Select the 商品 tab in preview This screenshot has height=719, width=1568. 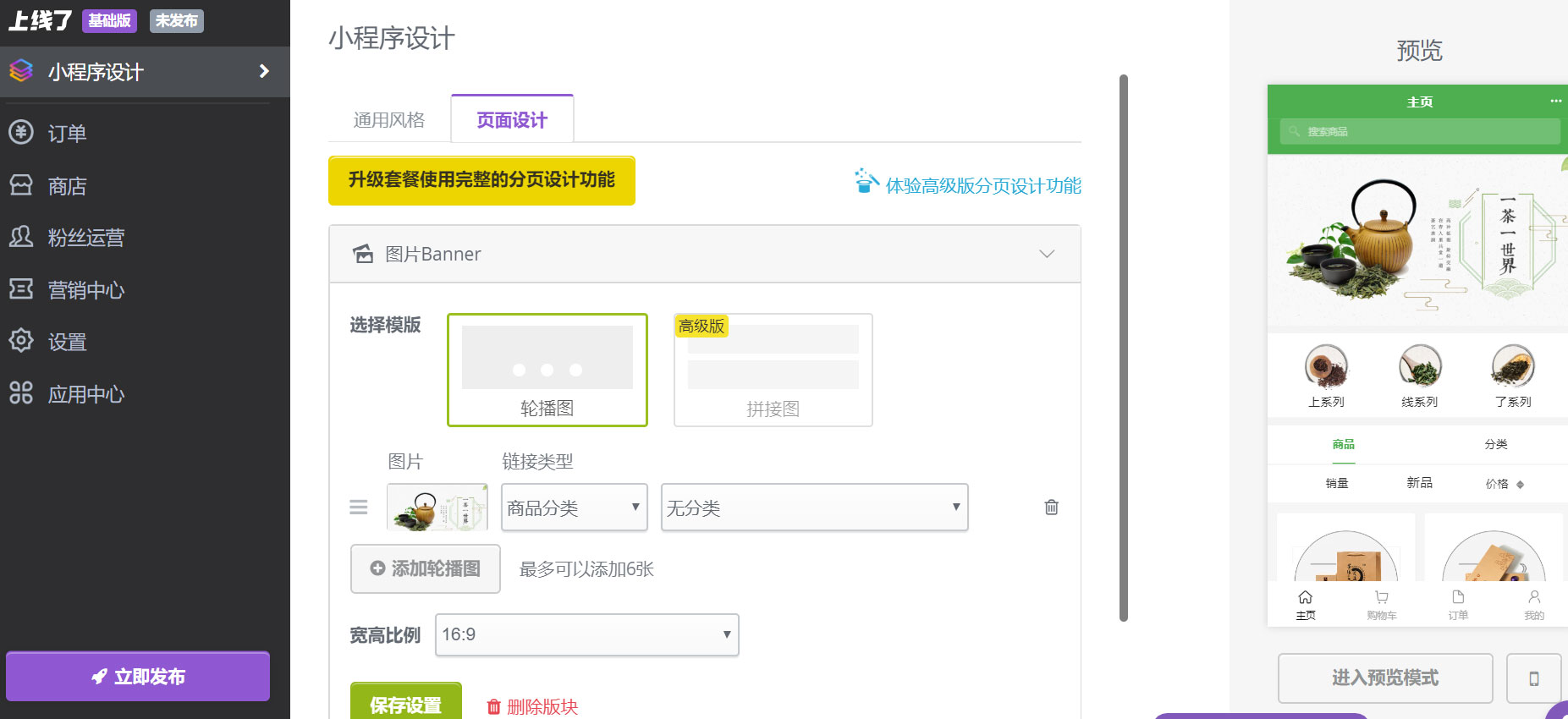click(x=1344, y=444)
